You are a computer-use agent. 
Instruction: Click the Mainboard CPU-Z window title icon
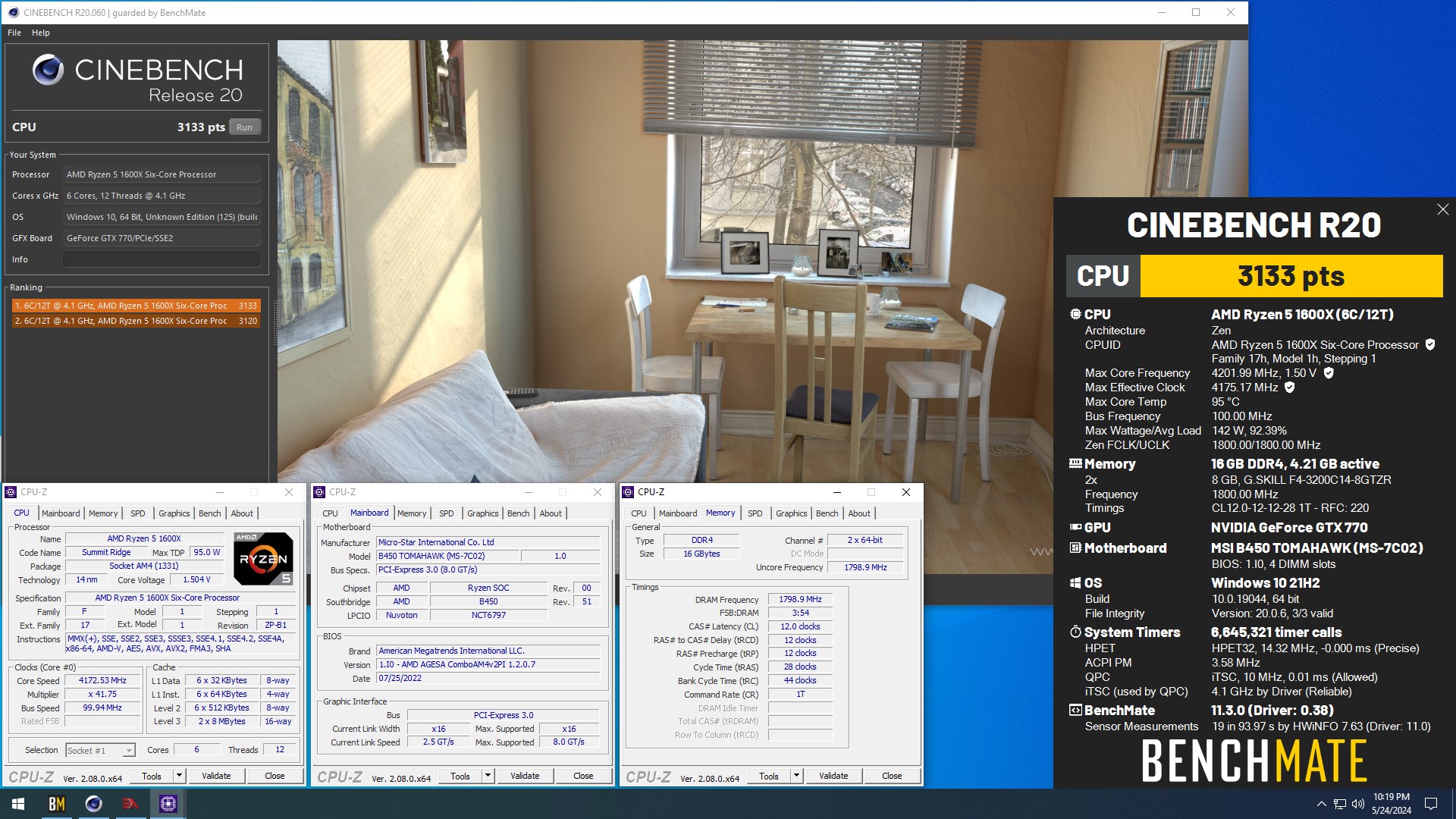319,492
